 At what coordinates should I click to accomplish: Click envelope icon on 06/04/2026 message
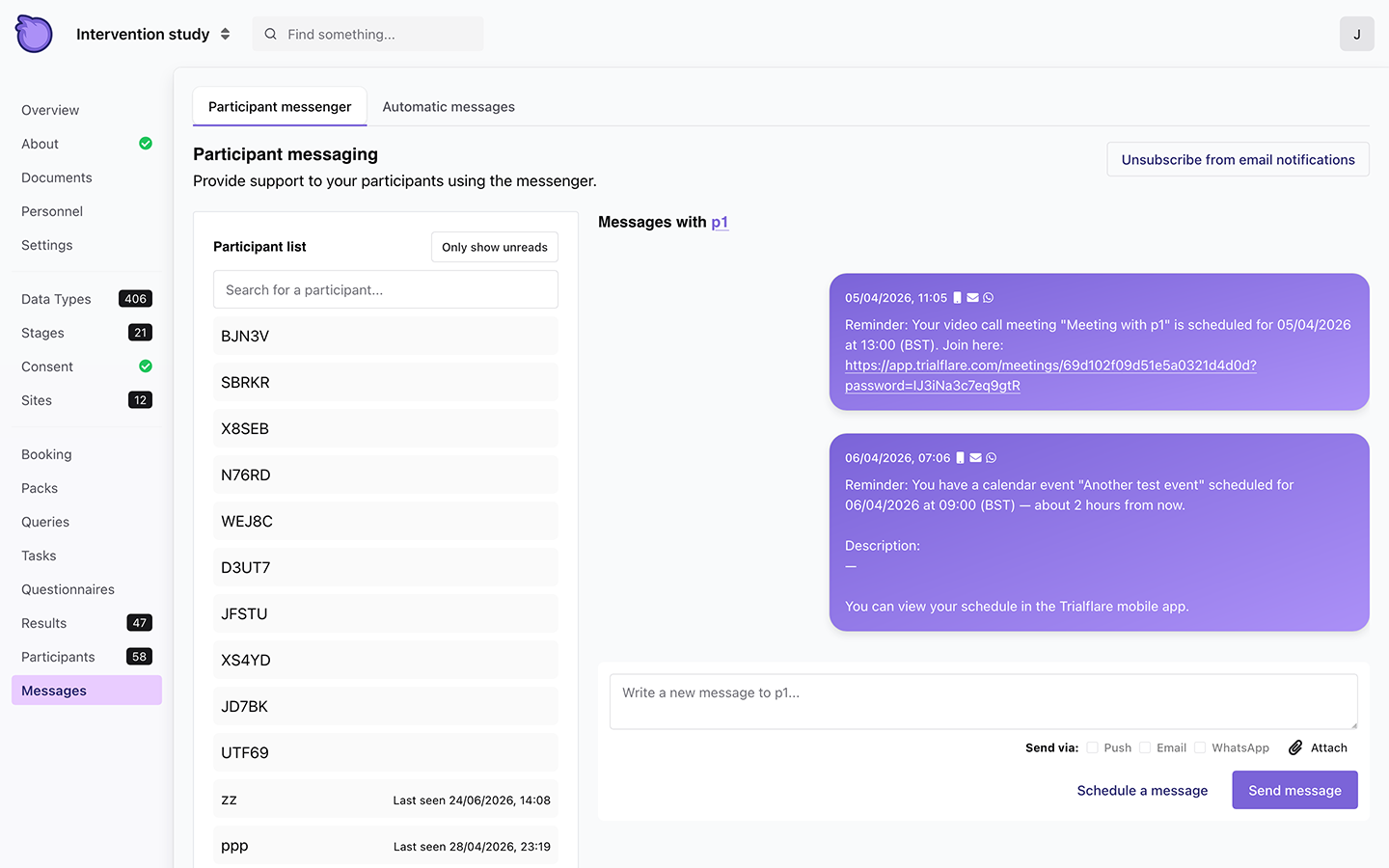pos(975,458)
